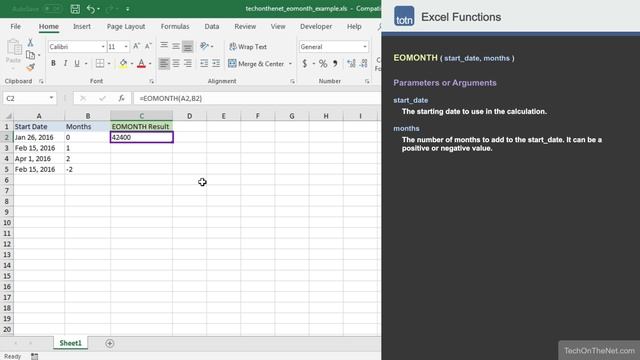
Task: Click the Increase Indent icon
Action: coord(216,63)
